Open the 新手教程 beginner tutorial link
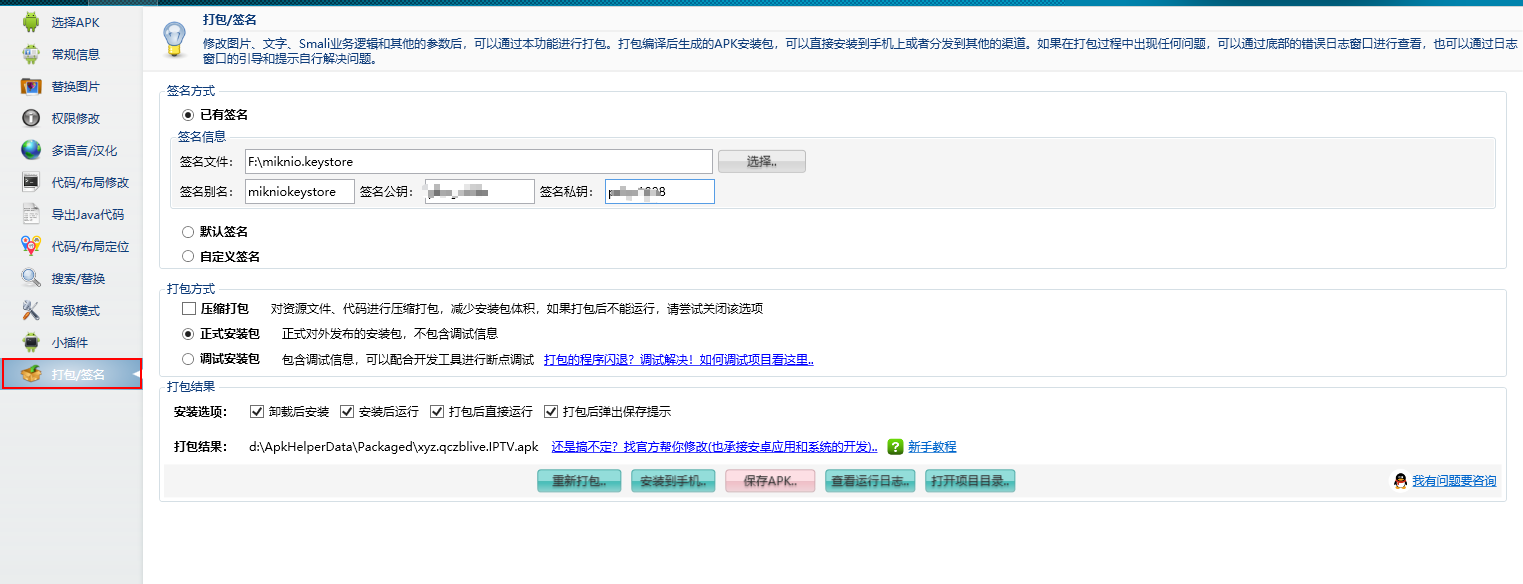The height and width of the screenshot is (584, 1523). [x=936, y=446]
